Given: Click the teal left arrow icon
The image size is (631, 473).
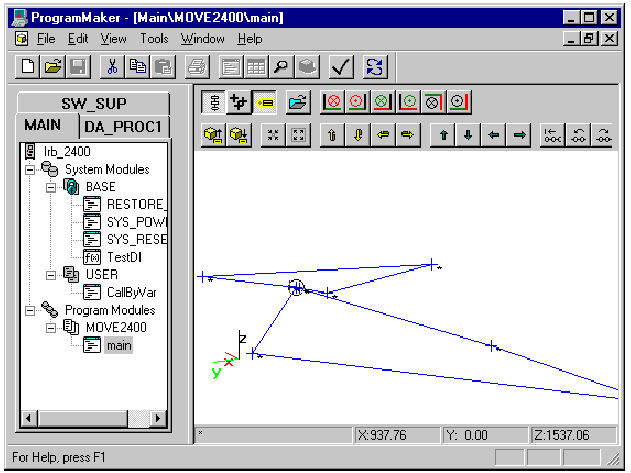Looking at the screenshot, I should pos(493,135).
